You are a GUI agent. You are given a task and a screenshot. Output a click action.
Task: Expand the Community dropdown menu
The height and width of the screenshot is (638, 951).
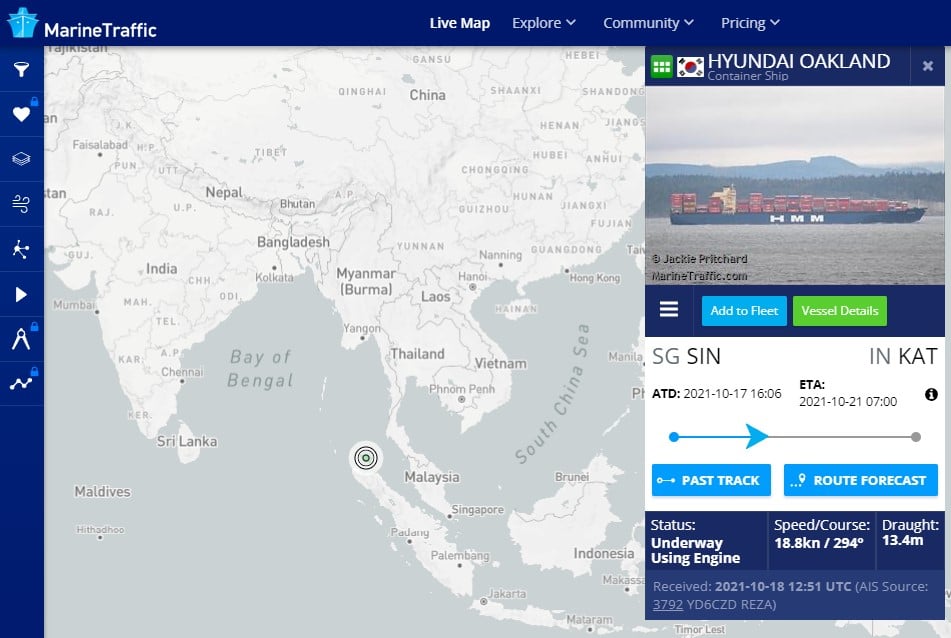click(648, 23)
